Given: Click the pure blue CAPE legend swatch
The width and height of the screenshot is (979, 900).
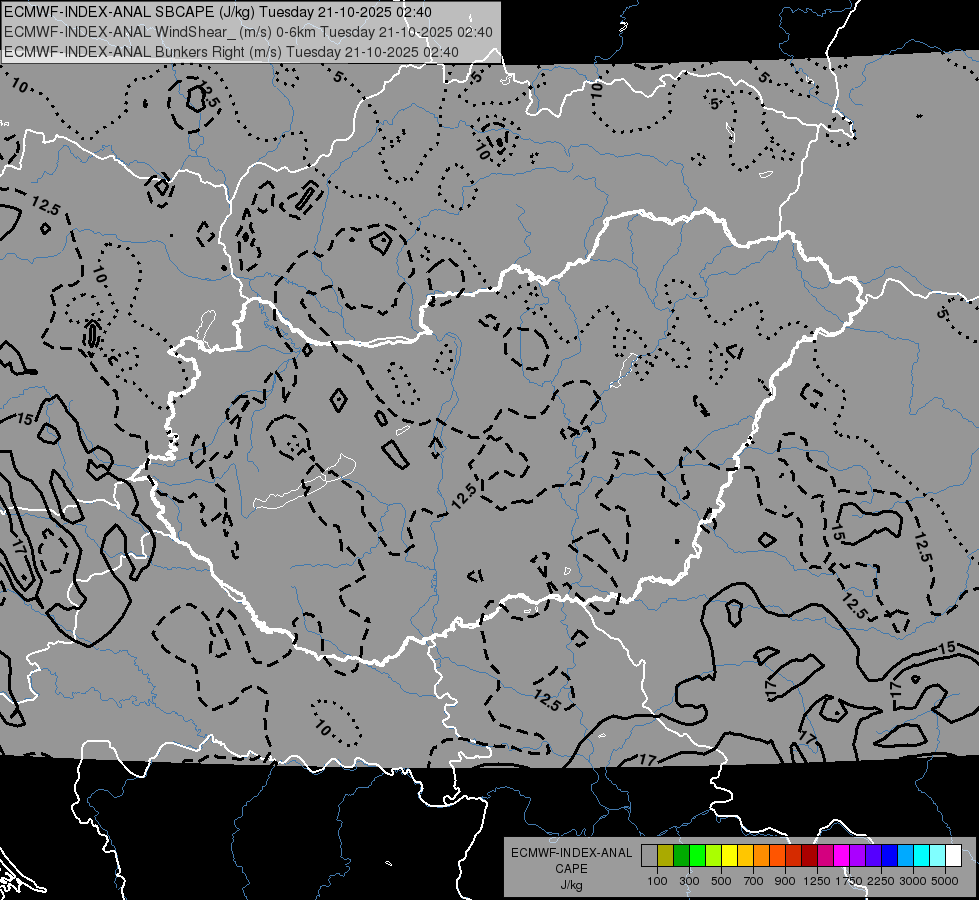Looking at the screenshot, I should coord(890,855).
